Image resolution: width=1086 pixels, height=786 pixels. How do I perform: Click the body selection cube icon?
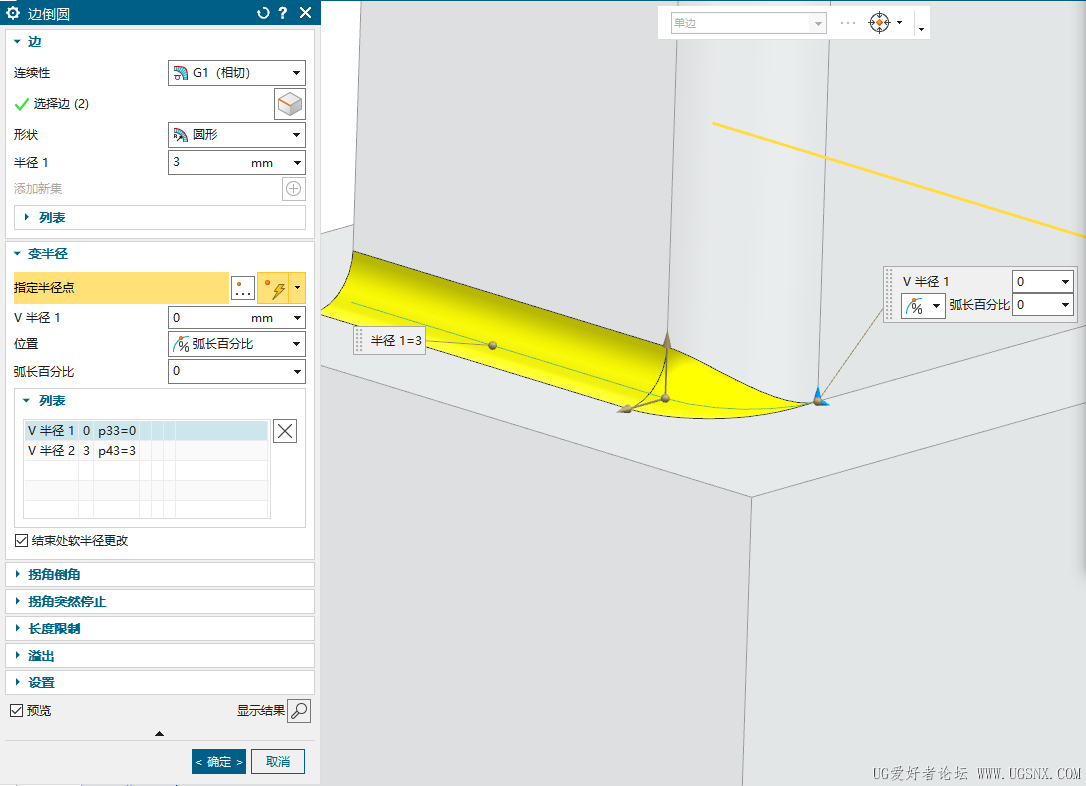[x=290, y=105]
